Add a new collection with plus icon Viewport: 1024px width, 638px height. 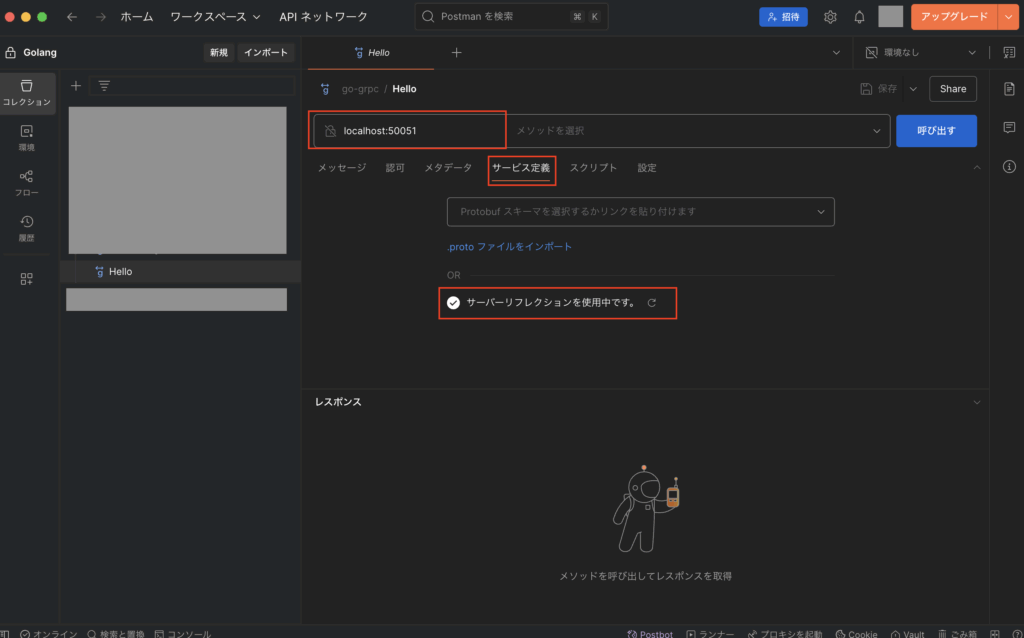click(76, 86)
